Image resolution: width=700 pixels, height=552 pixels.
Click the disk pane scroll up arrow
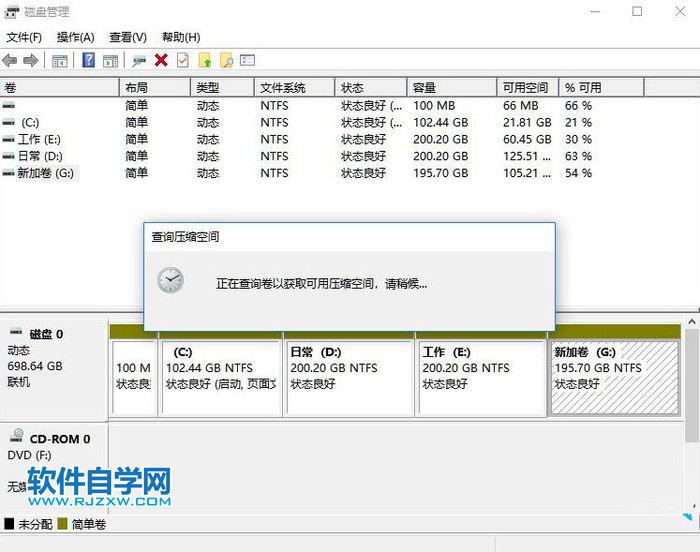click(x=692, y=322)
